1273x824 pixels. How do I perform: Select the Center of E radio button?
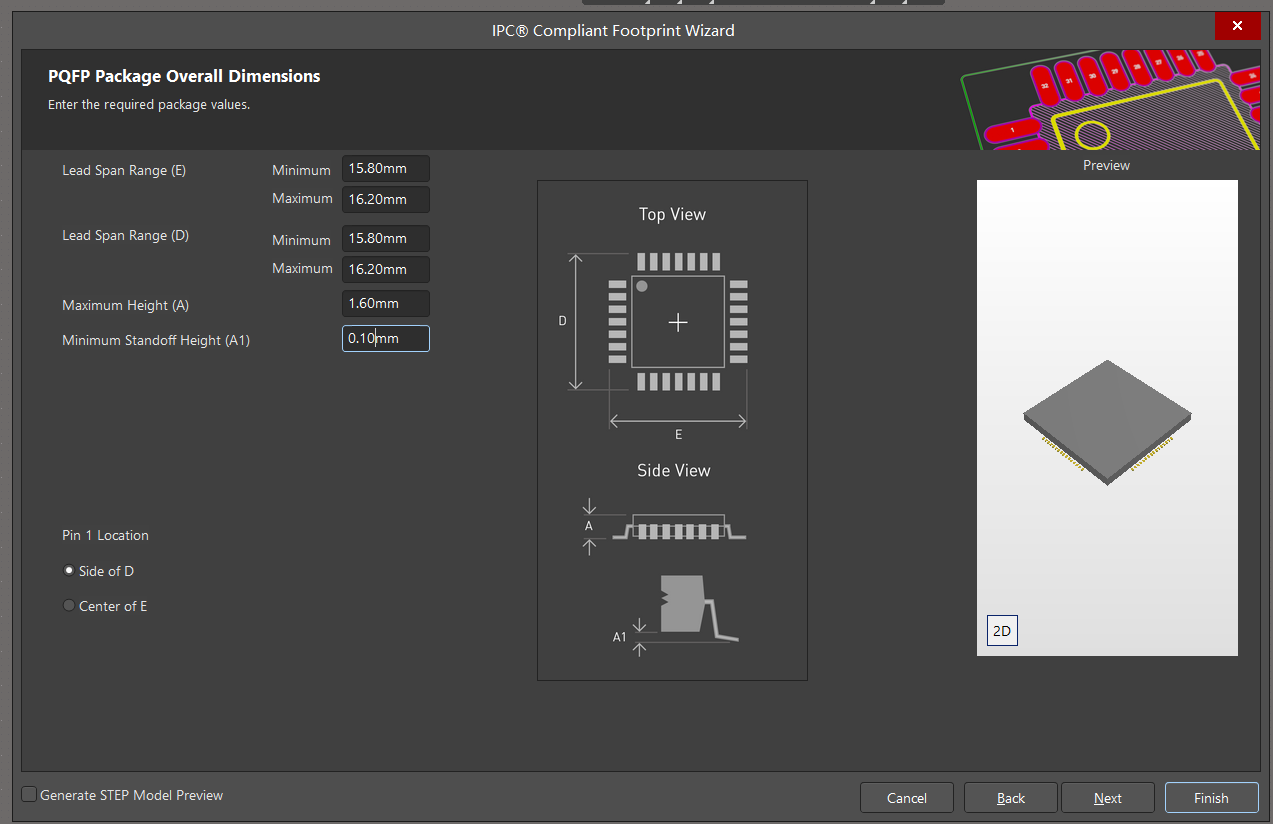coord(69,606)
